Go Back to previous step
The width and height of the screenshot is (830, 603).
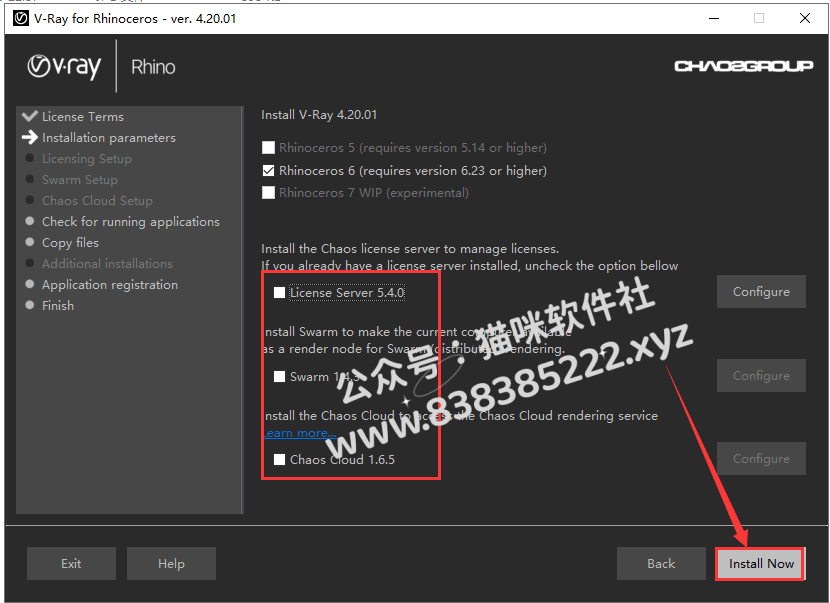point(661,563)
